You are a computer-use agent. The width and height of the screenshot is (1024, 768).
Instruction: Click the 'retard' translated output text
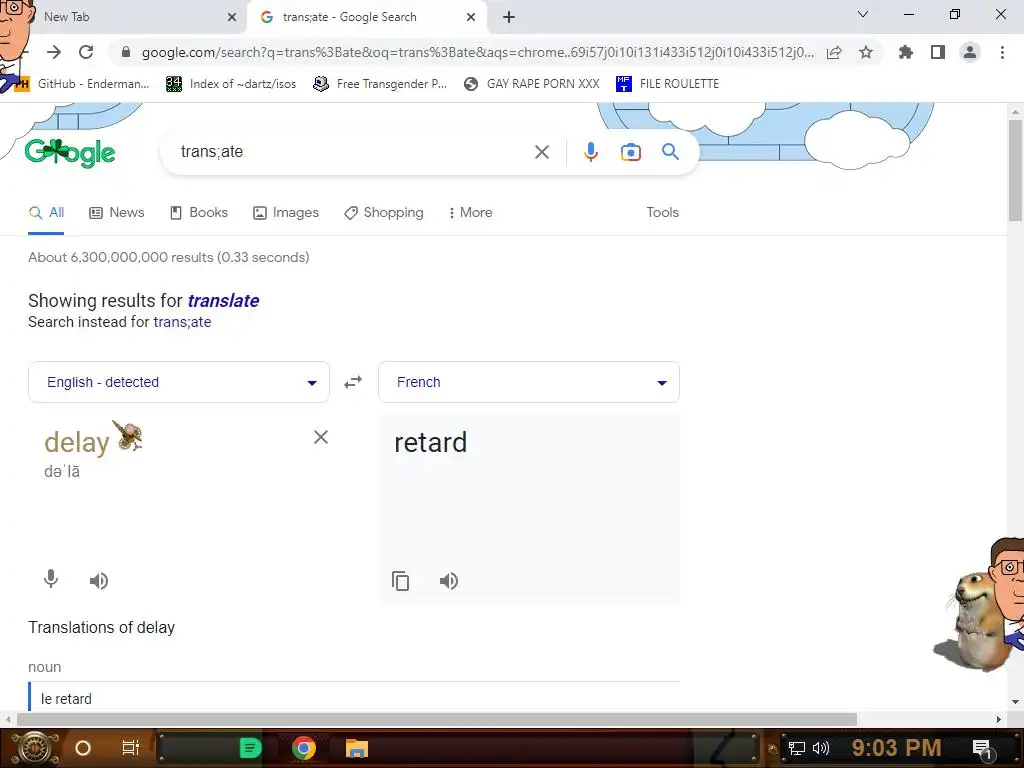[431, 442]
